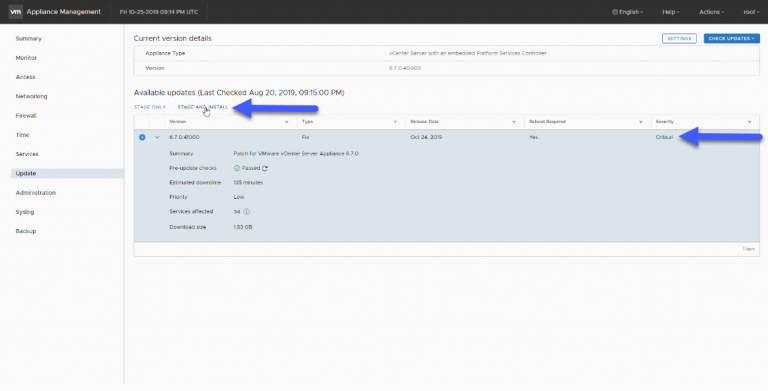Click the patch summary description text
This screenshot has width=768, height=391.
pos(296,153)
